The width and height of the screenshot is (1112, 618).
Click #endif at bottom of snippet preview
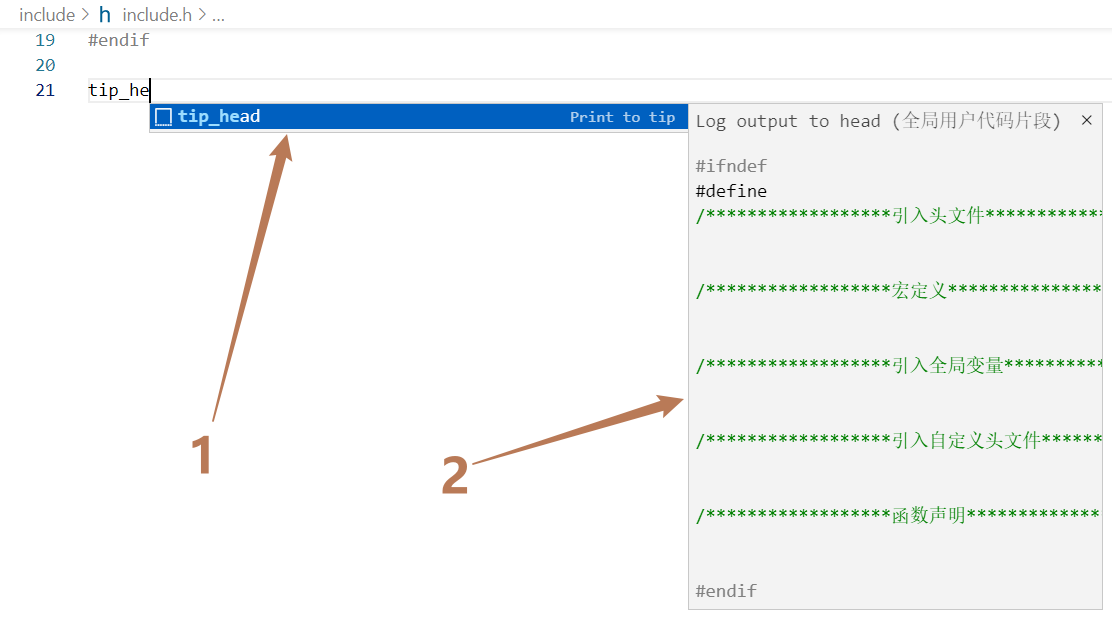tap(726, 591)
